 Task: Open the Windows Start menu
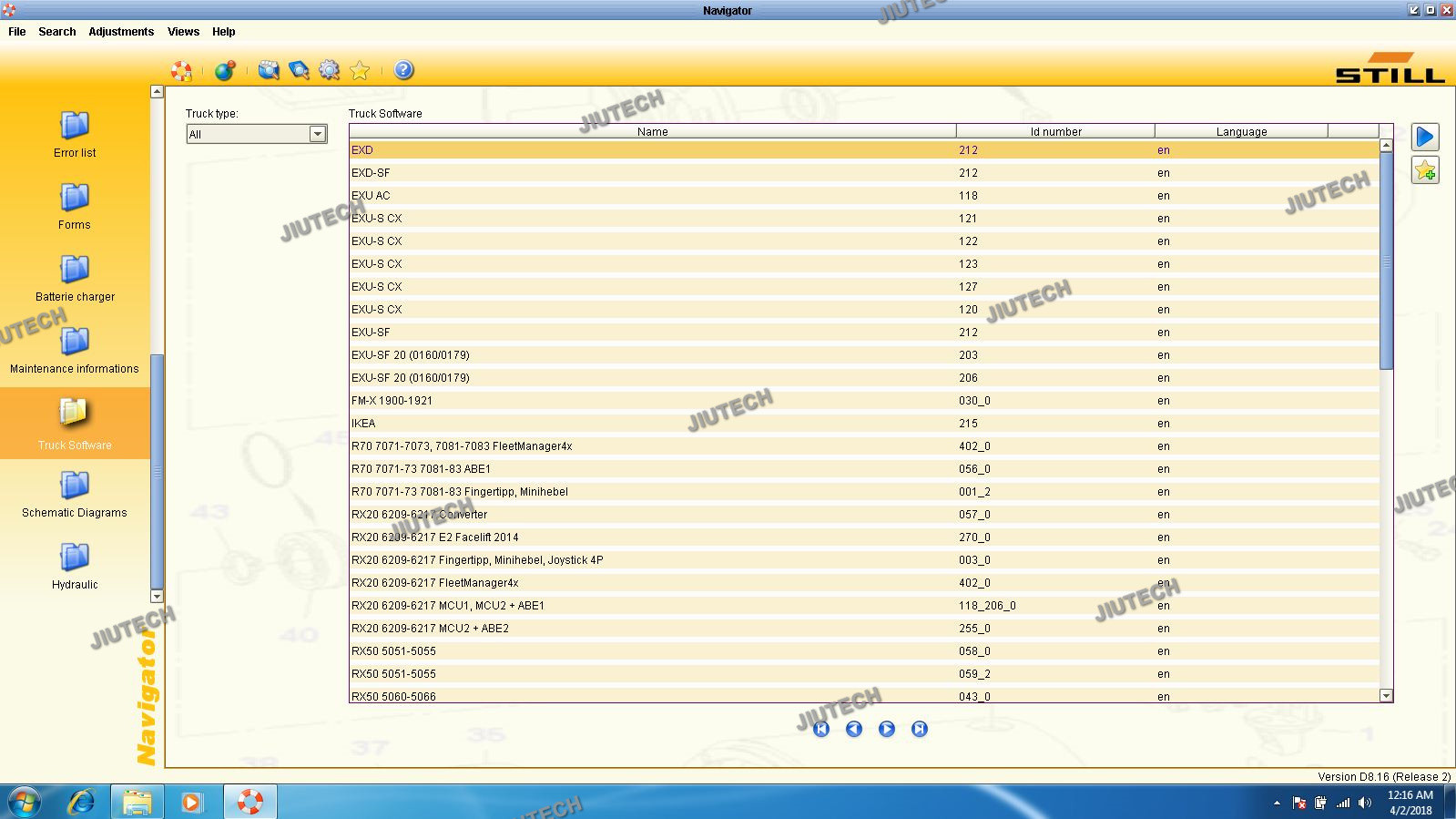(25, 802)
